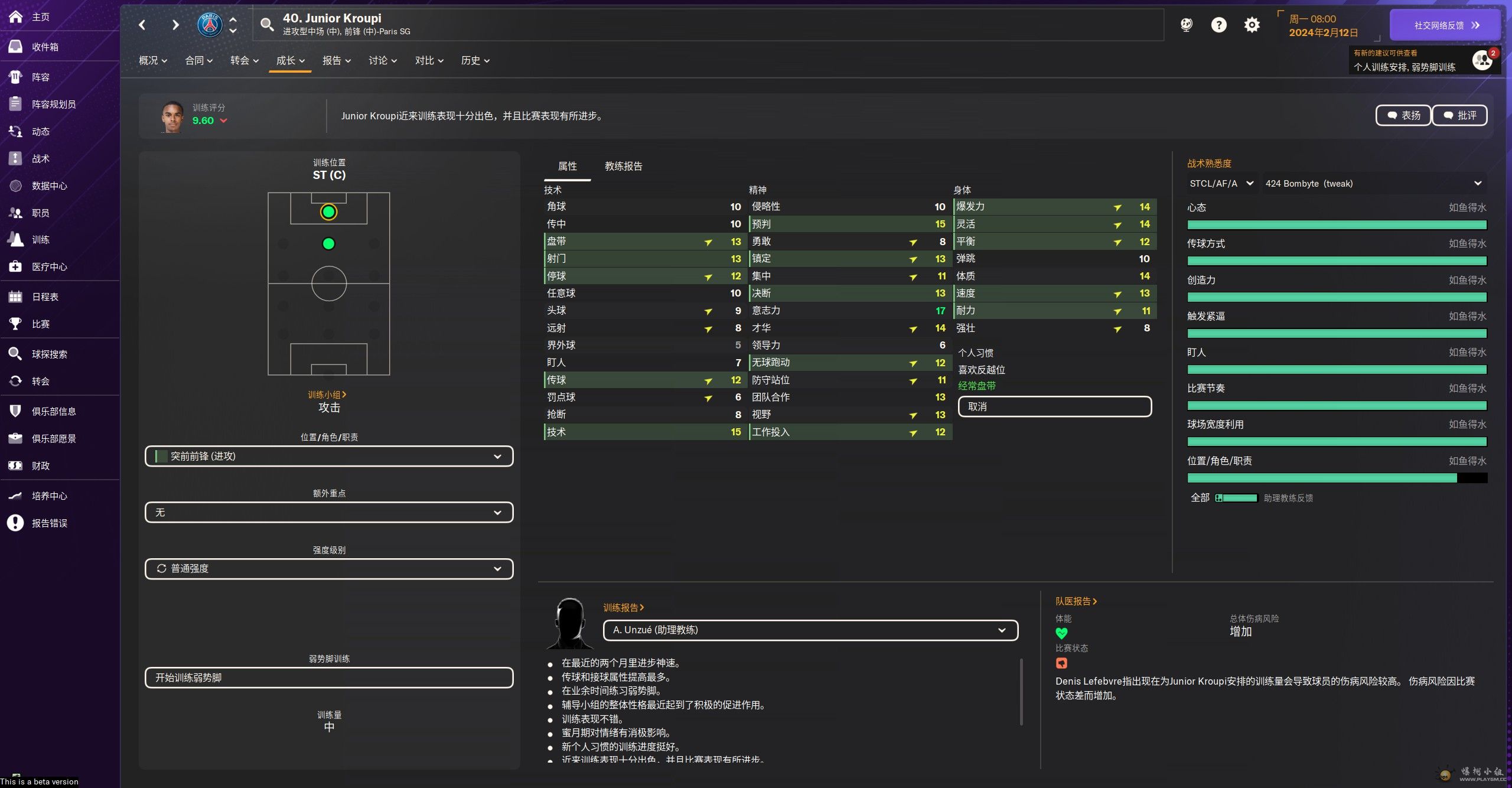This screenshot has width=1512, height=788.
Task: Open the 训练小组 training unit link
Action: click(x=327, y=395)
